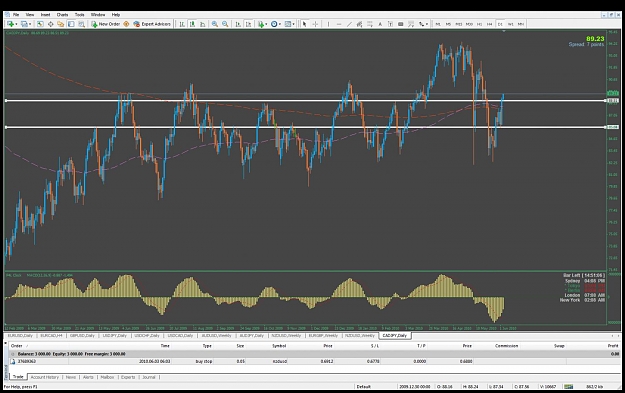Image resolution: width=625 pixels, height=393 pixels.
Task: Open the Help menu
Action: [116, 15]
